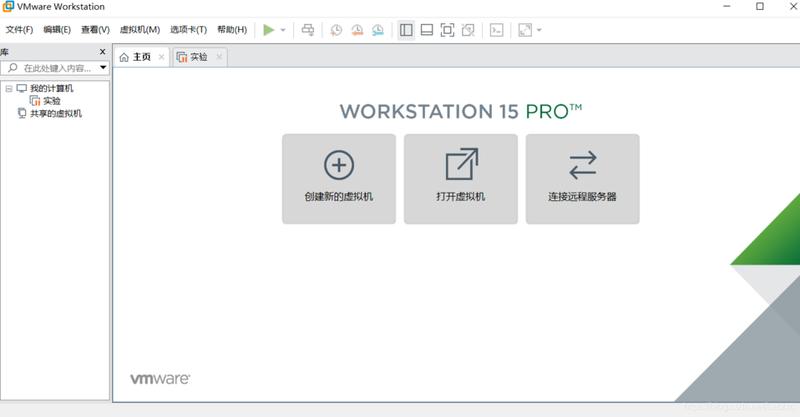
Task: Click the vmware logo at the bottom
Action: click(x=160, y=379)
